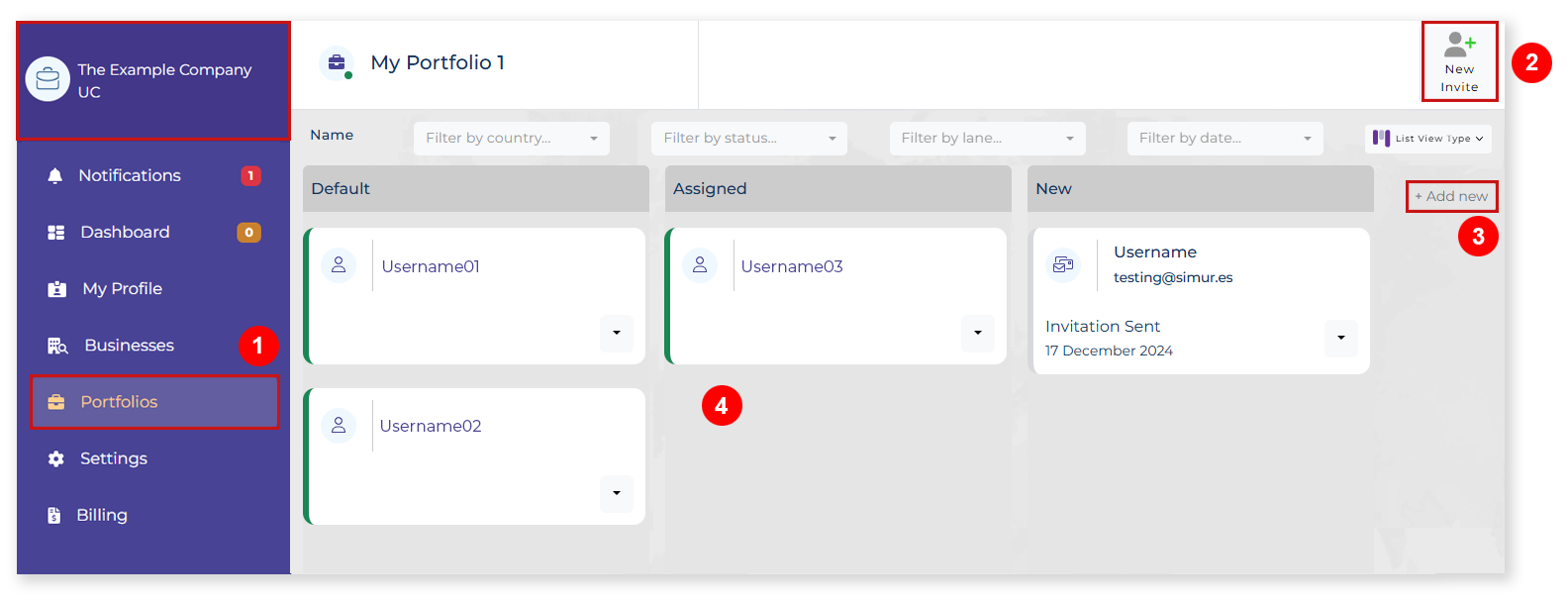
Task: Click the Billing document icon
Action: pyautogui.click(x=54, y=515)
